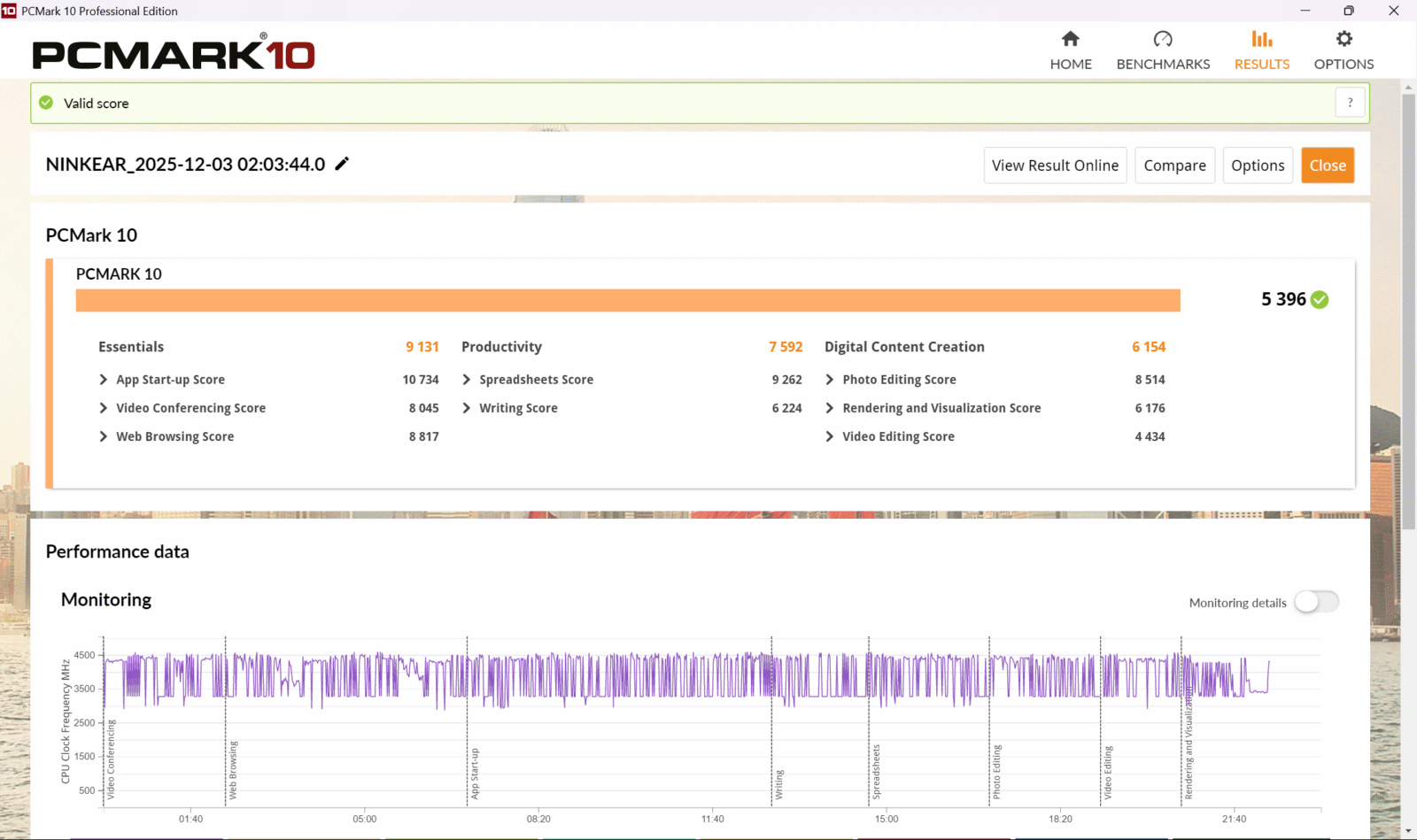Open Options using the gear icon
Viewport: 1417px width, 840px height.
tap(1343, 39)
